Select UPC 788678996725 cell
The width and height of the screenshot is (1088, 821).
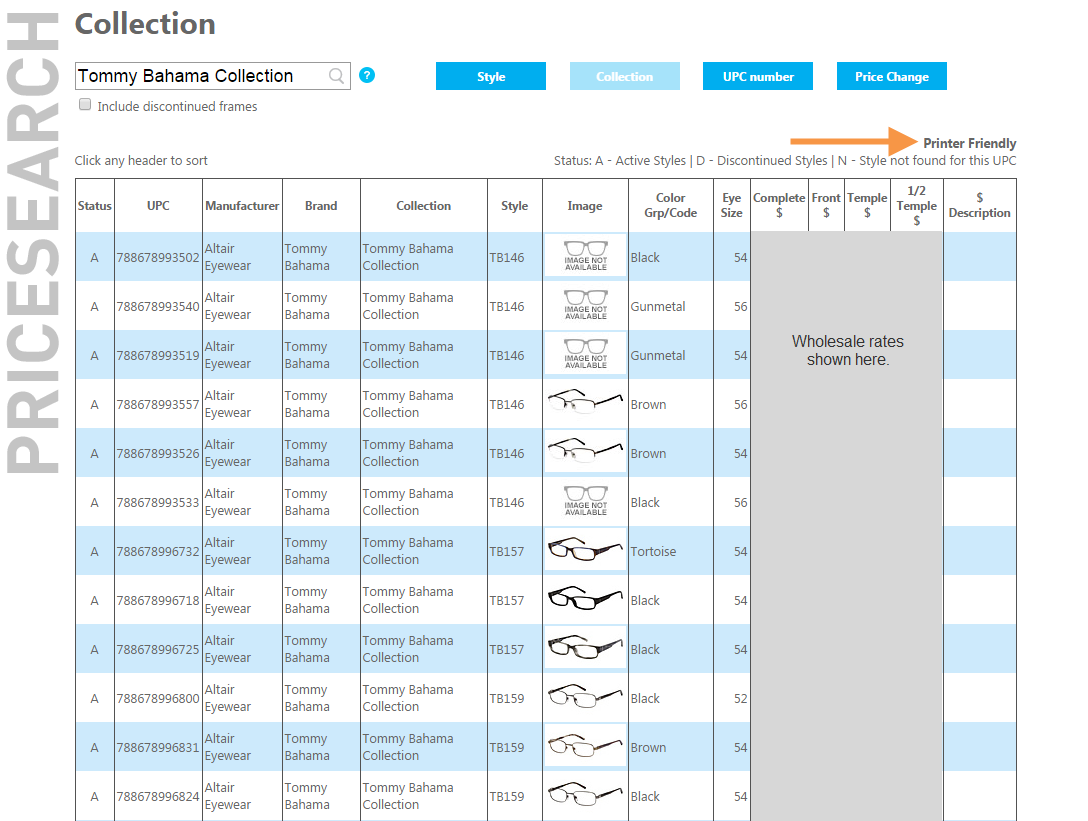[158, 650]
